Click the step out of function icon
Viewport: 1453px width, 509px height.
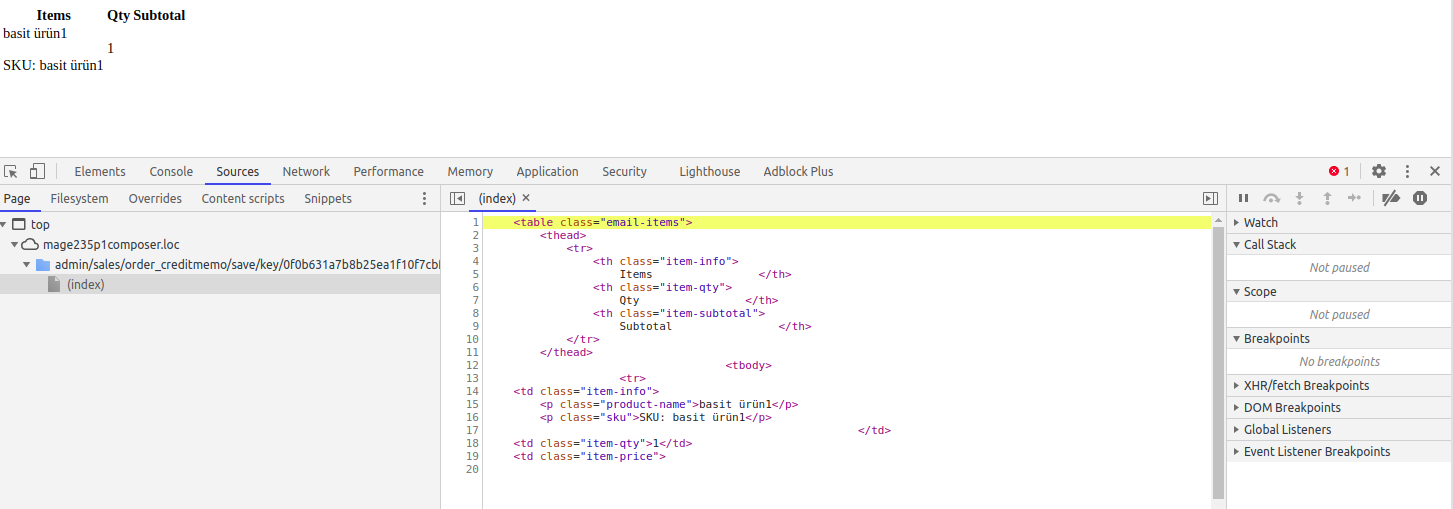pyautogui.click(x=1327, y=198)
